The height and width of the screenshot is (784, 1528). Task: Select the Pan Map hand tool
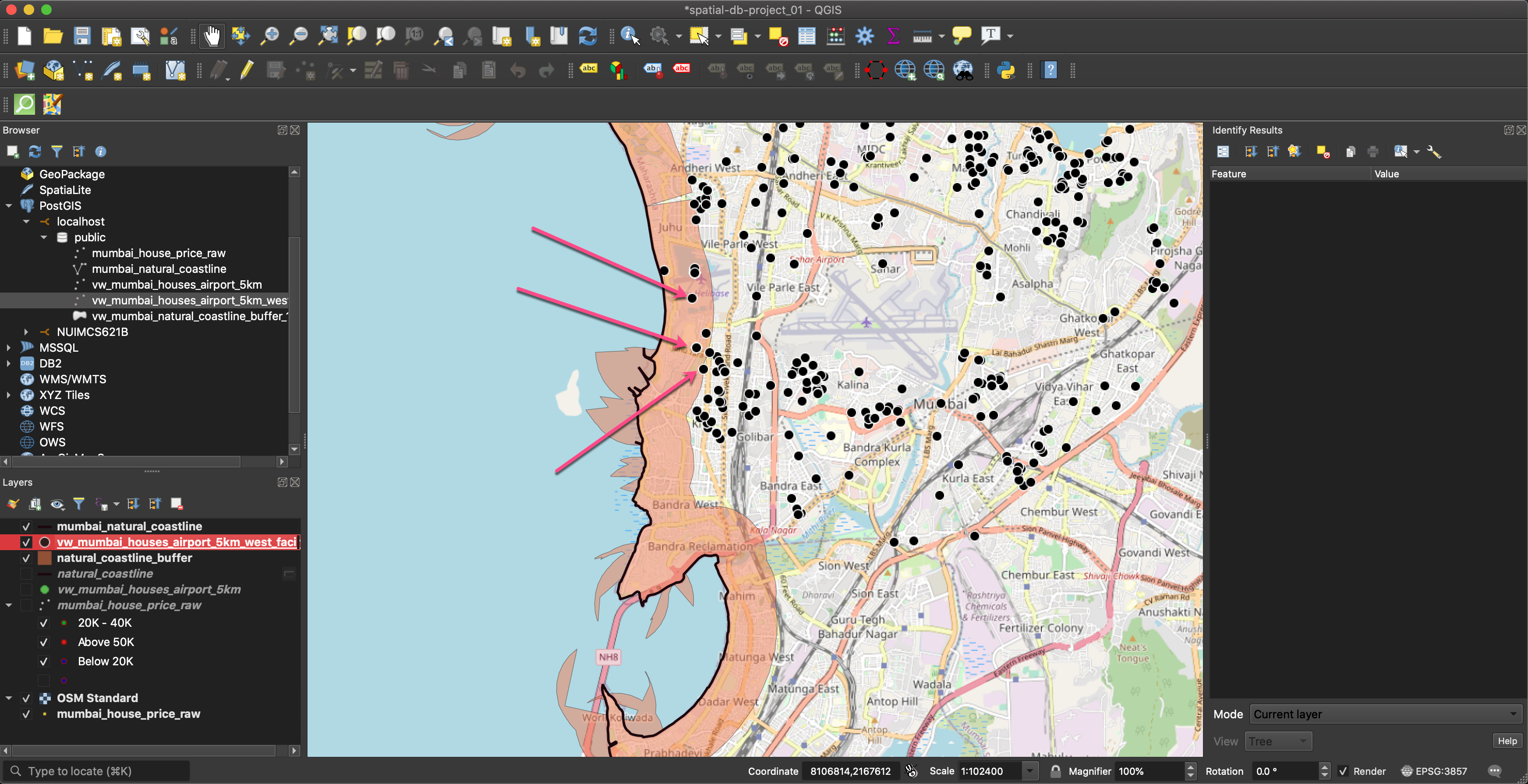pyautogui.click(x=212, y=36)
